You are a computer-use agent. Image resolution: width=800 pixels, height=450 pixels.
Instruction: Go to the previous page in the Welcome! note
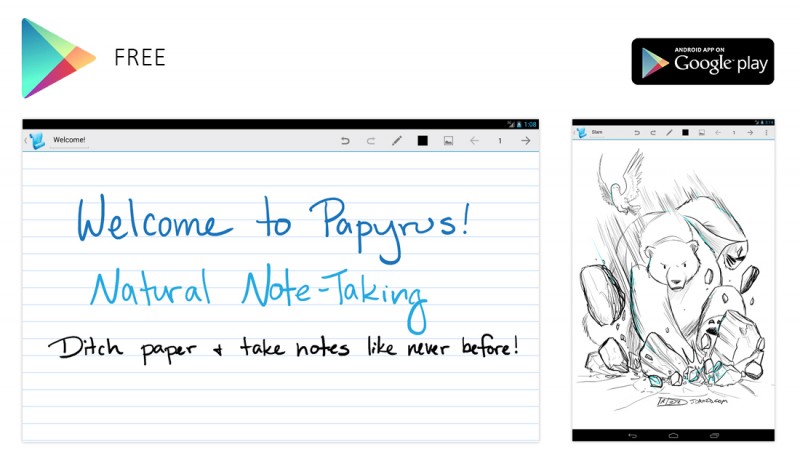point(474,141)
